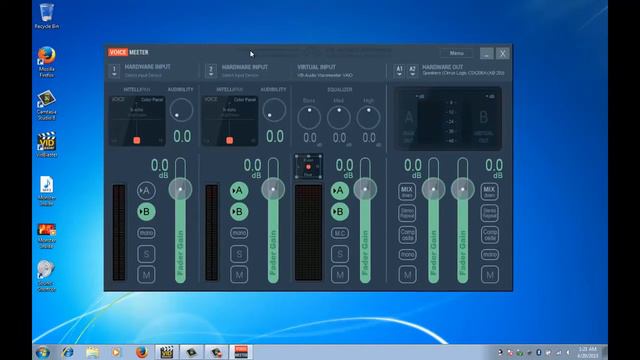Viewport: 640px width, 360px height.
Task: Click the output A/B level meter display
Action: pyautogui.click(x=448, y=118)
